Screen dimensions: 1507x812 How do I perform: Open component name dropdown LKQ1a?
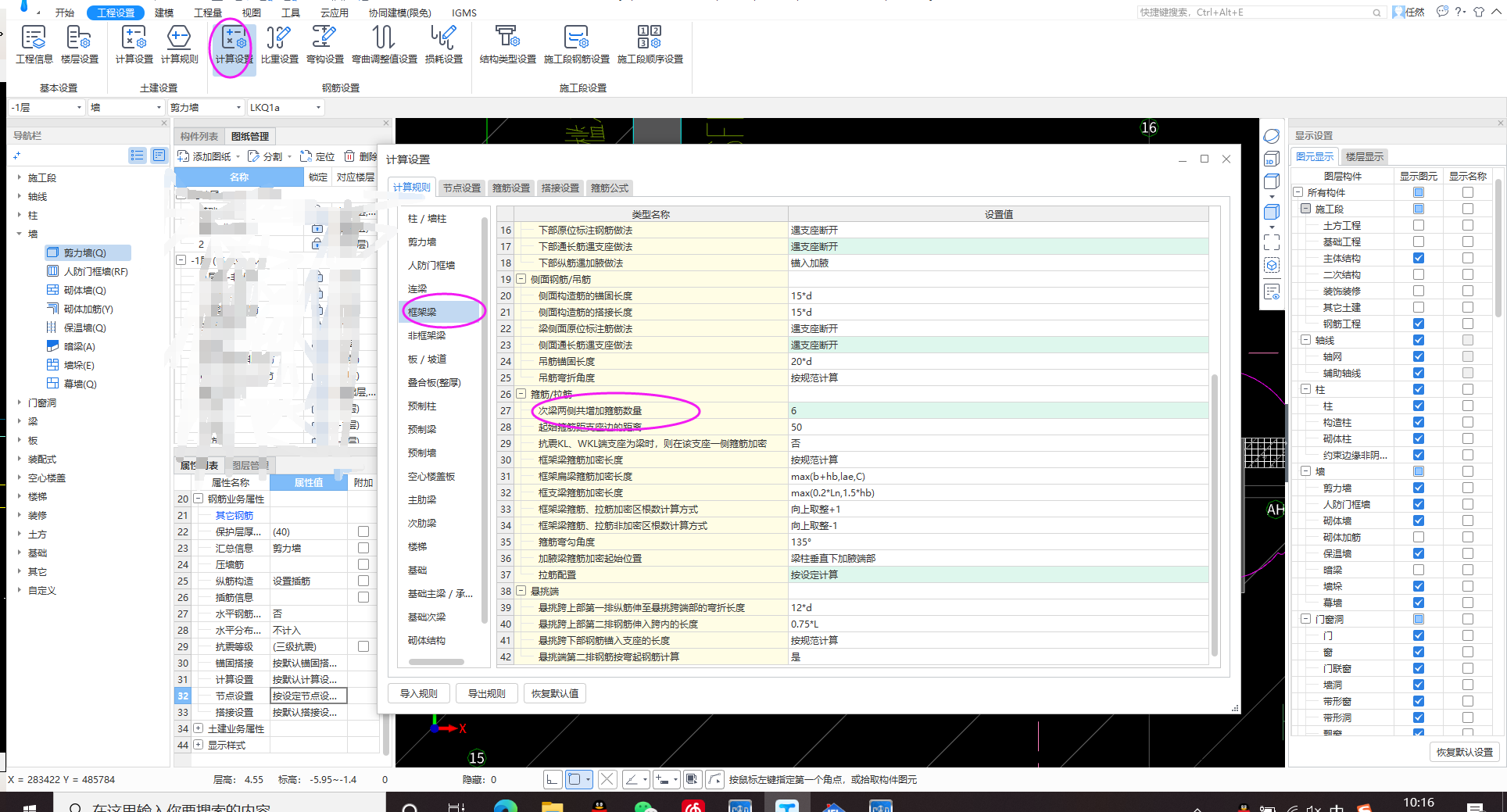(x=285, y=107)
